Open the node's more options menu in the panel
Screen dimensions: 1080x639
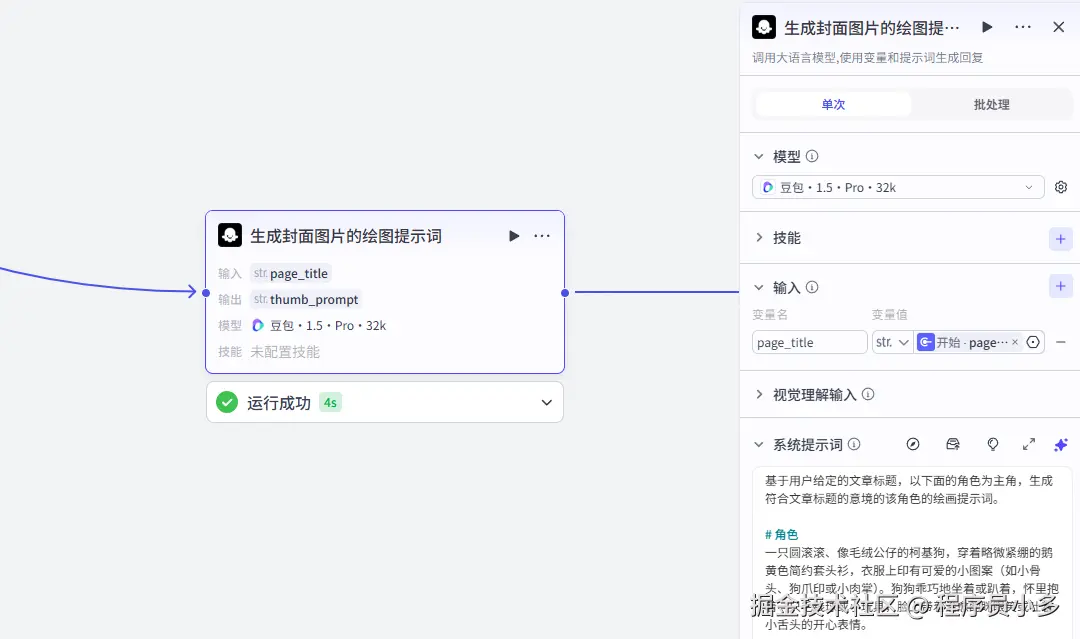tap(1022, 27)
